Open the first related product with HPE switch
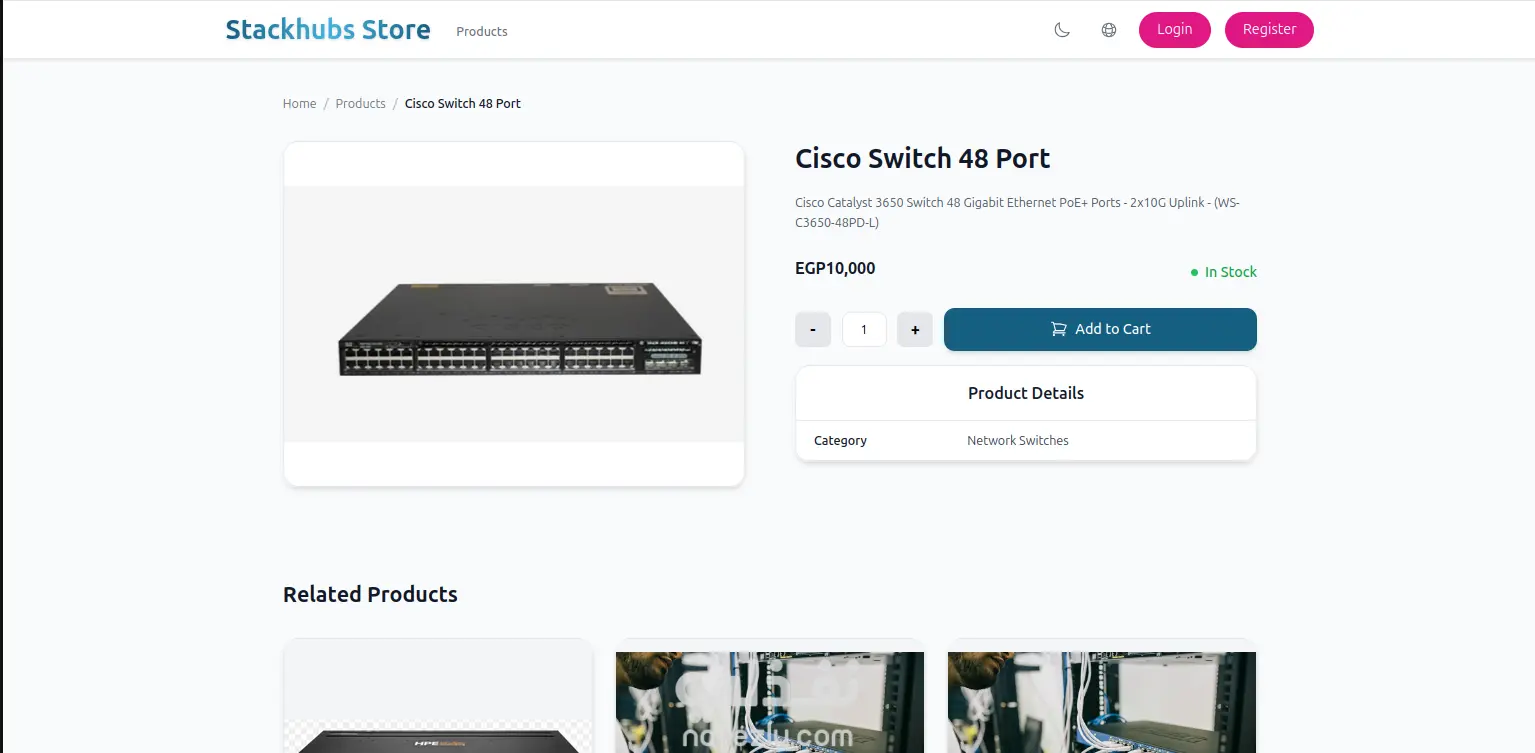The height and width of the screenshot is (753, 1535). point(438,700)
